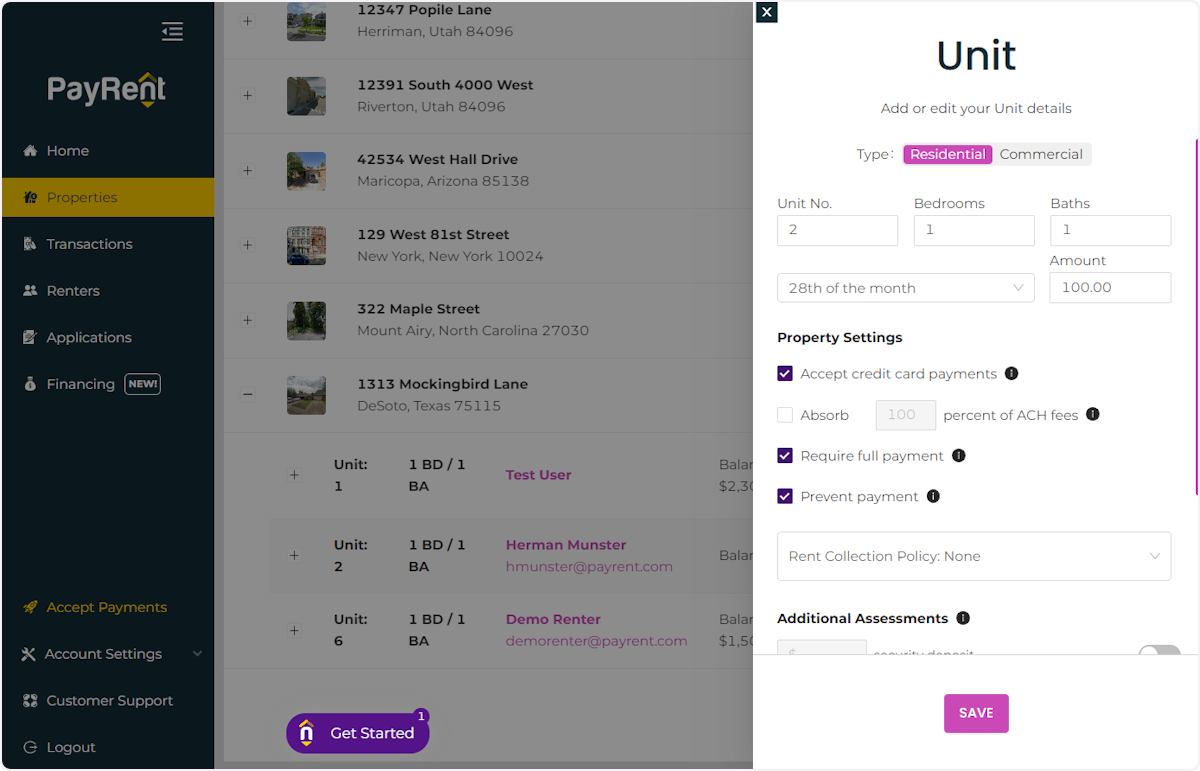Show info for Additional Assessments

(x=963, y=619)
